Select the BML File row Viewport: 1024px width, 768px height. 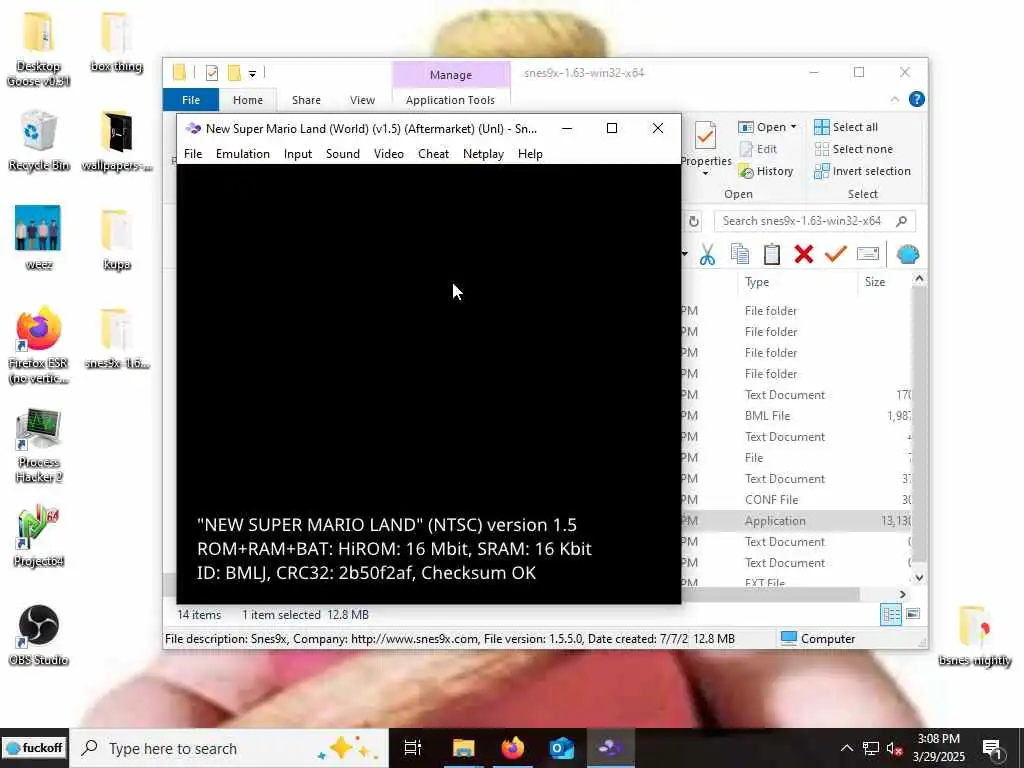coord(795,415)
